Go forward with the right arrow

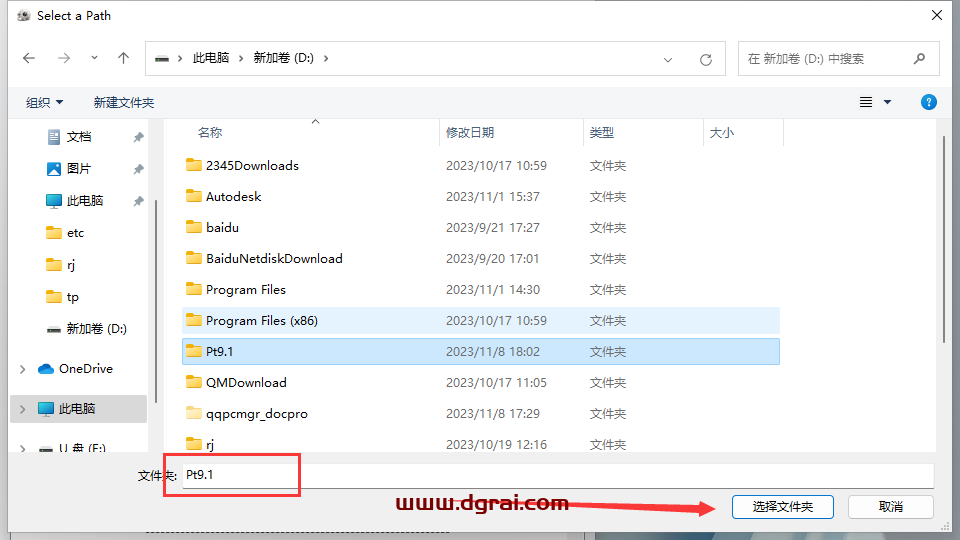[x=64, y=58]
